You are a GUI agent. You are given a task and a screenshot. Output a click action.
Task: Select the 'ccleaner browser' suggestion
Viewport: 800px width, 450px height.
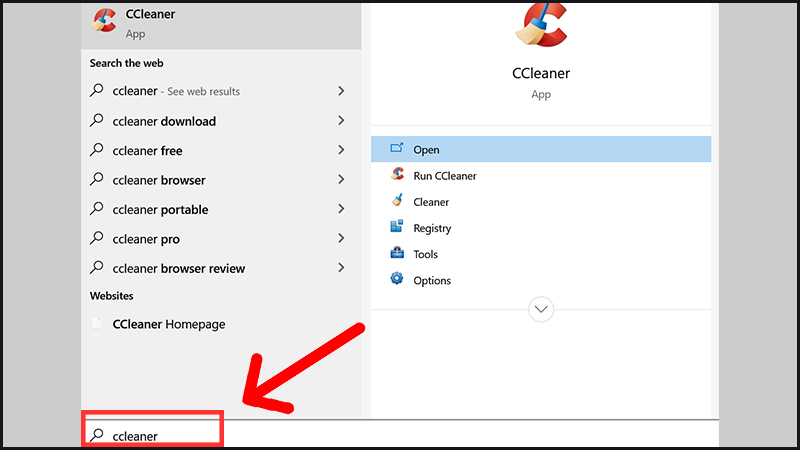click(221, 180)
